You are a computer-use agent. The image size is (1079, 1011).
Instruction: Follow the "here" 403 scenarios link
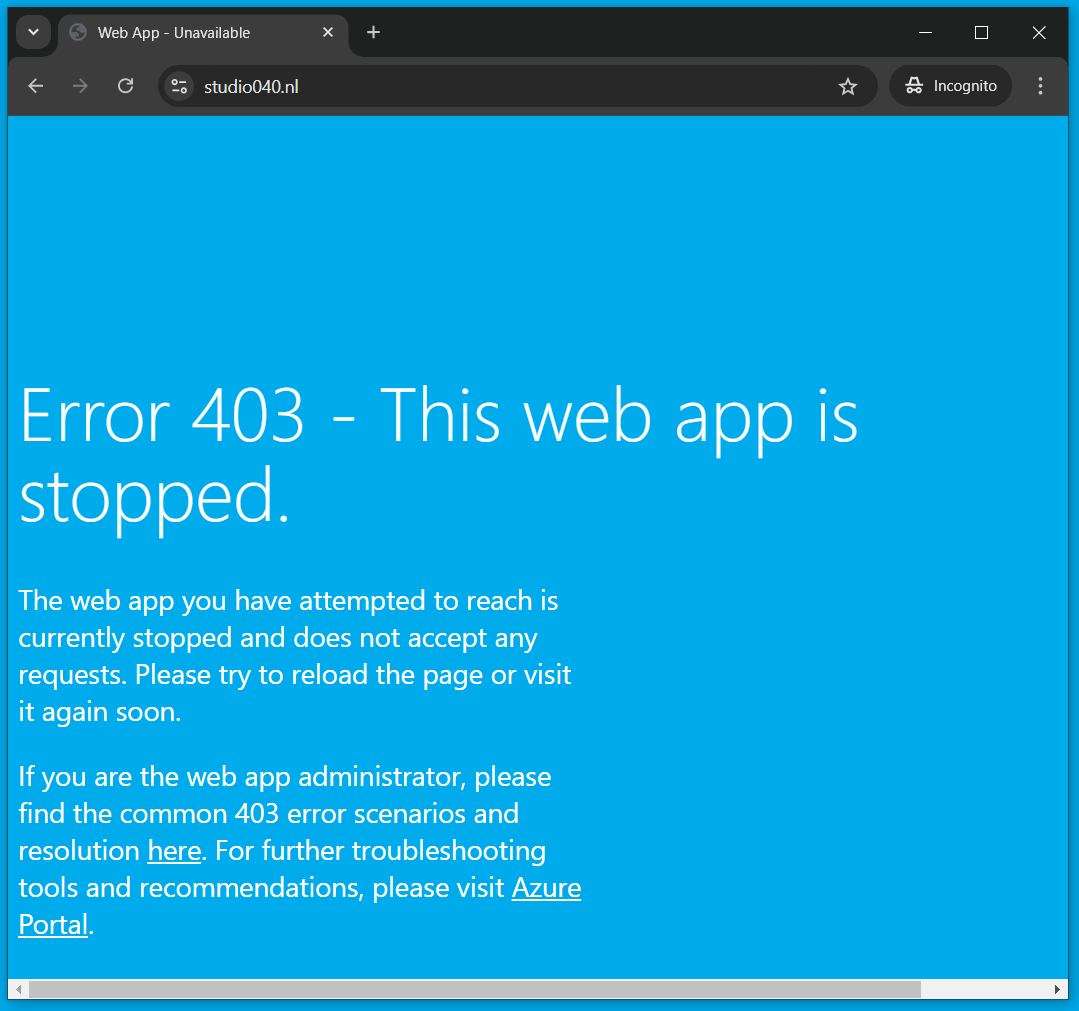pos(174,851)
